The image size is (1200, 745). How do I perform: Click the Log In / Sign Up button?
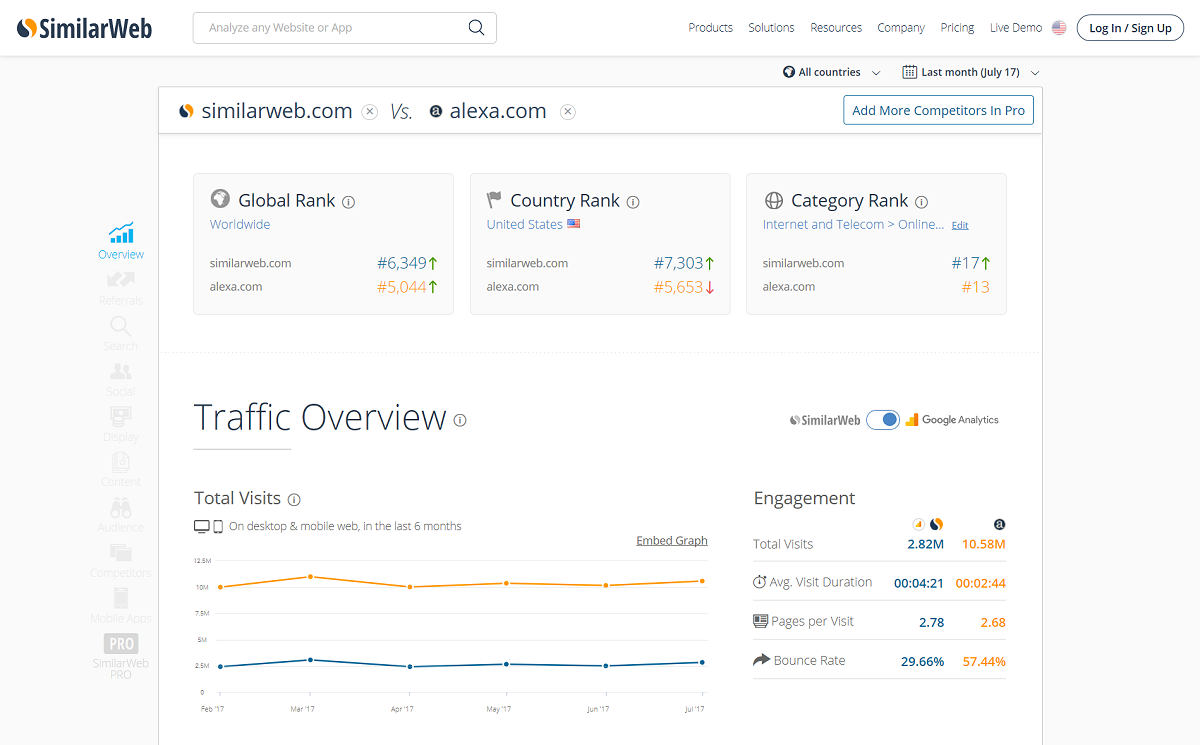click(1130, 28)
